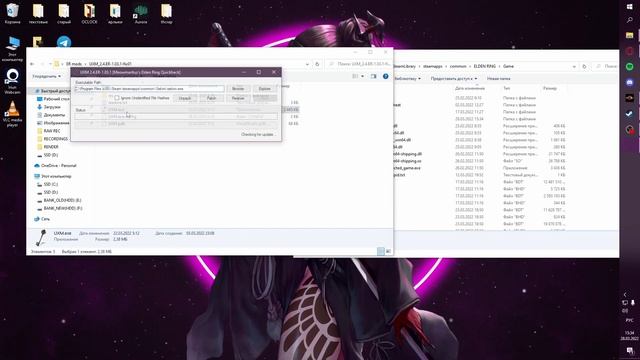Click the Windows Start icon on the taskbar

tap(629, 7)
